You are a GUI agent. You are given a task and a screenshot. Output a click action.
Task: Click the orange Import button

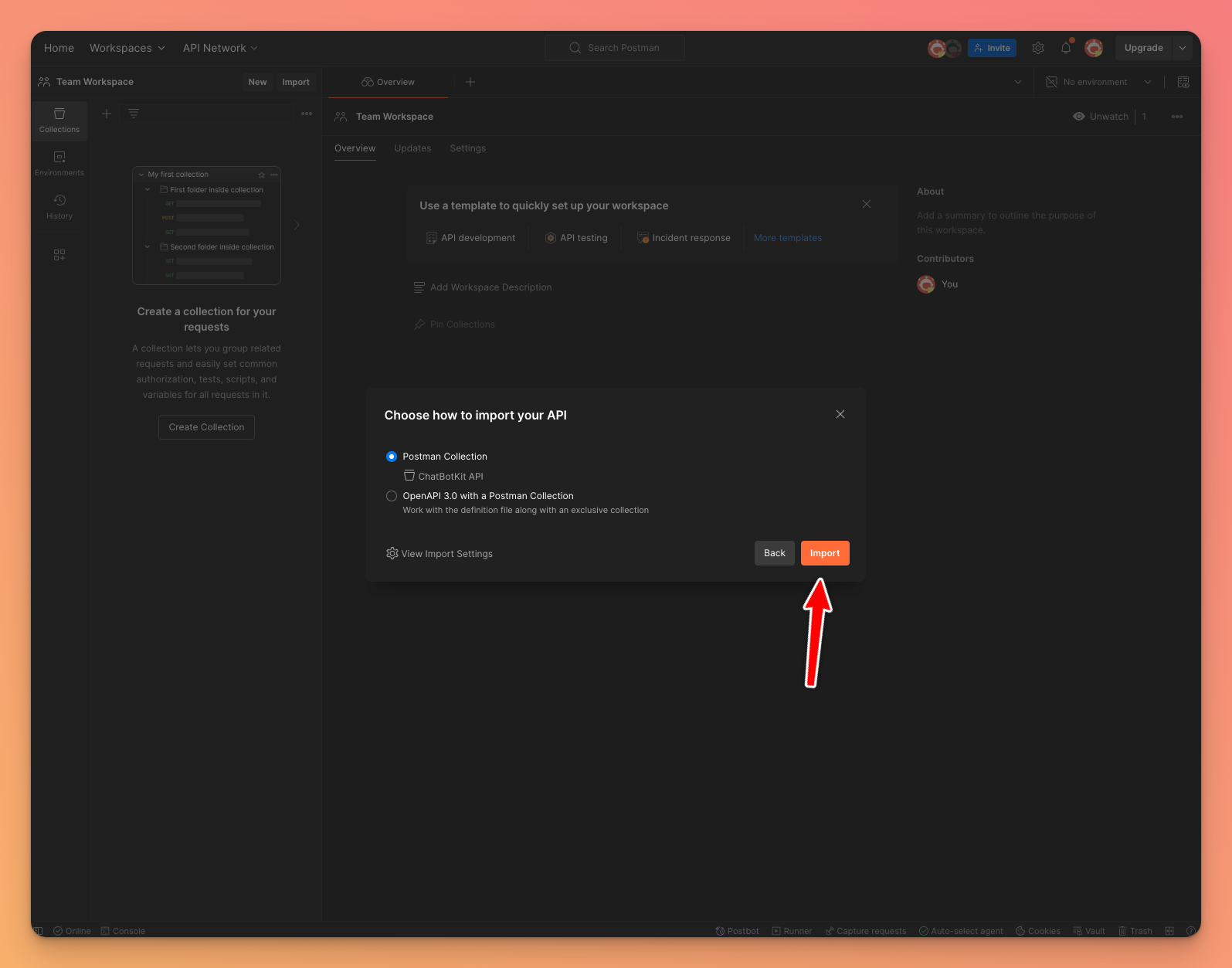824,553
